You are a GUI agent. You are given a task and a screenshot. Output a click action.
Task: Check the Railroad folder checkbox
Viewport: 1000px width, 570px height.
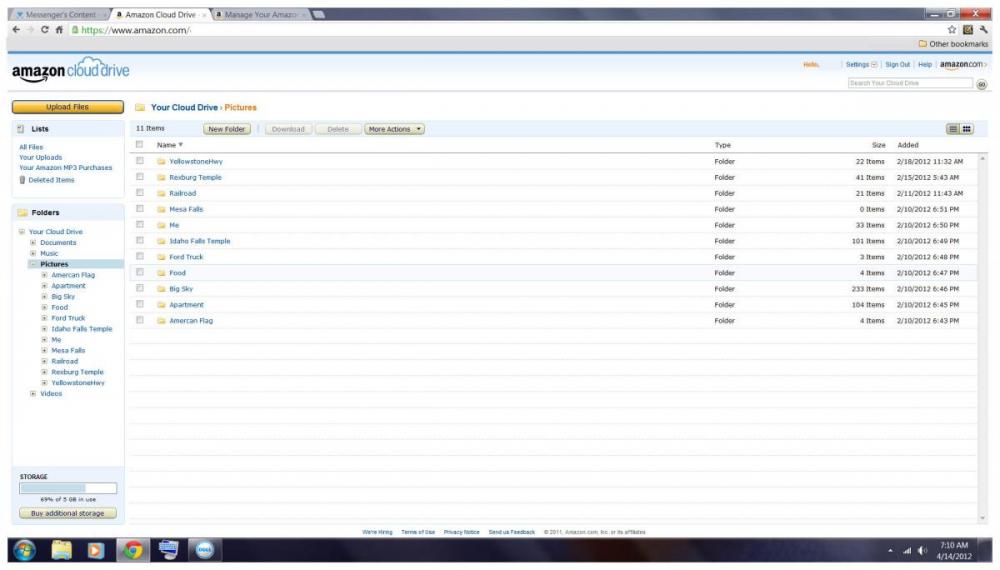(140, 193)
